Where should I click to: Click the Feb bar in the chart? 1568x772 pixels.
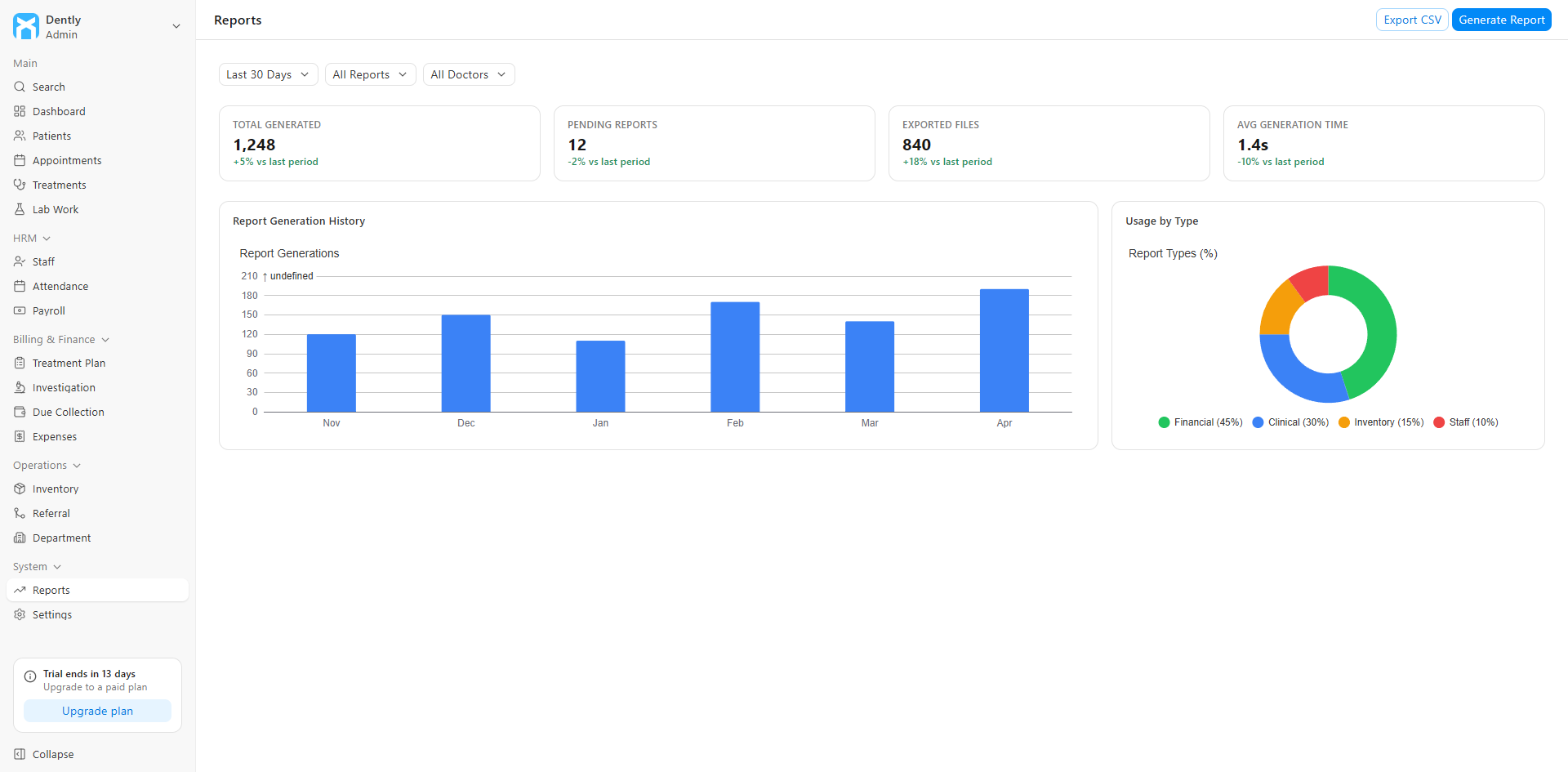(735, 357)
